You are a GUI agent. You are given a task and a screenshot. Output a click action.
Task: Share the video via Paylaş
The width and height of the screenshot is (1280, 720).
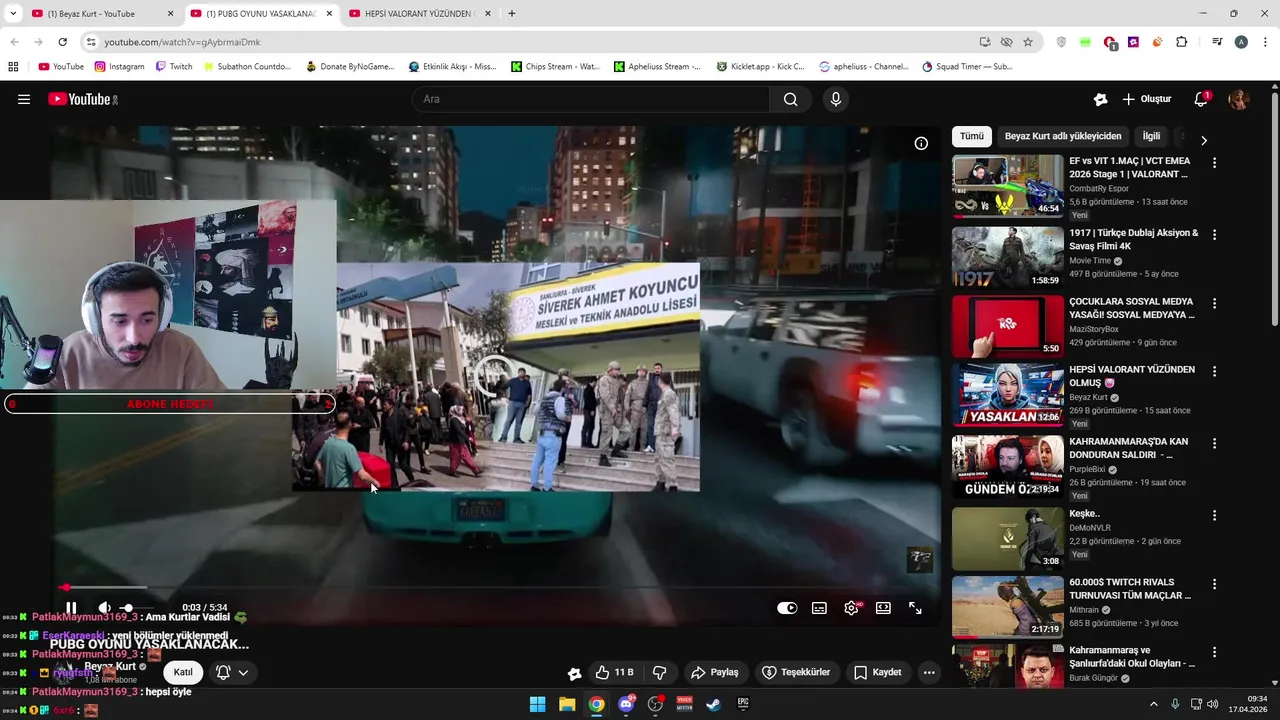(715, 673)
